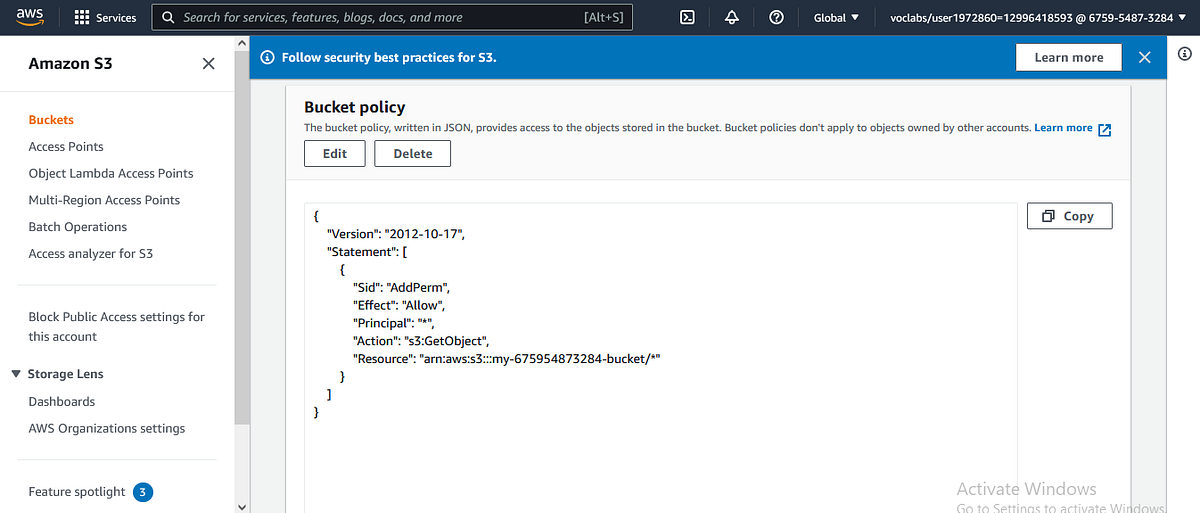Open Access analyzer for S3
The height and width of the screenshot is (513, 1200).
(91, 254)
